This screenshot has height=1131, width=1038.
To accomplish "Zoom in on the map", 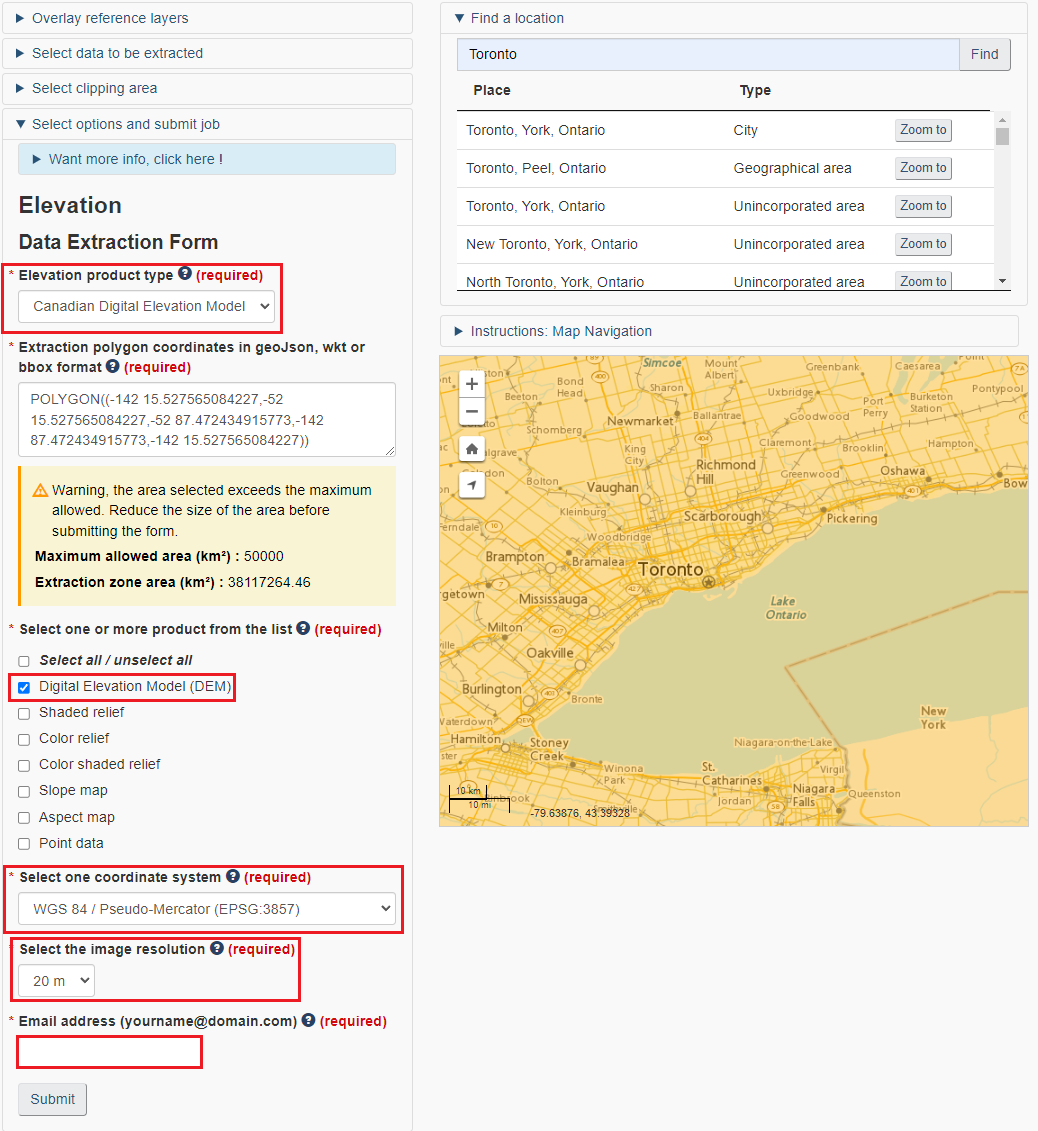I will tap(471, 383).
